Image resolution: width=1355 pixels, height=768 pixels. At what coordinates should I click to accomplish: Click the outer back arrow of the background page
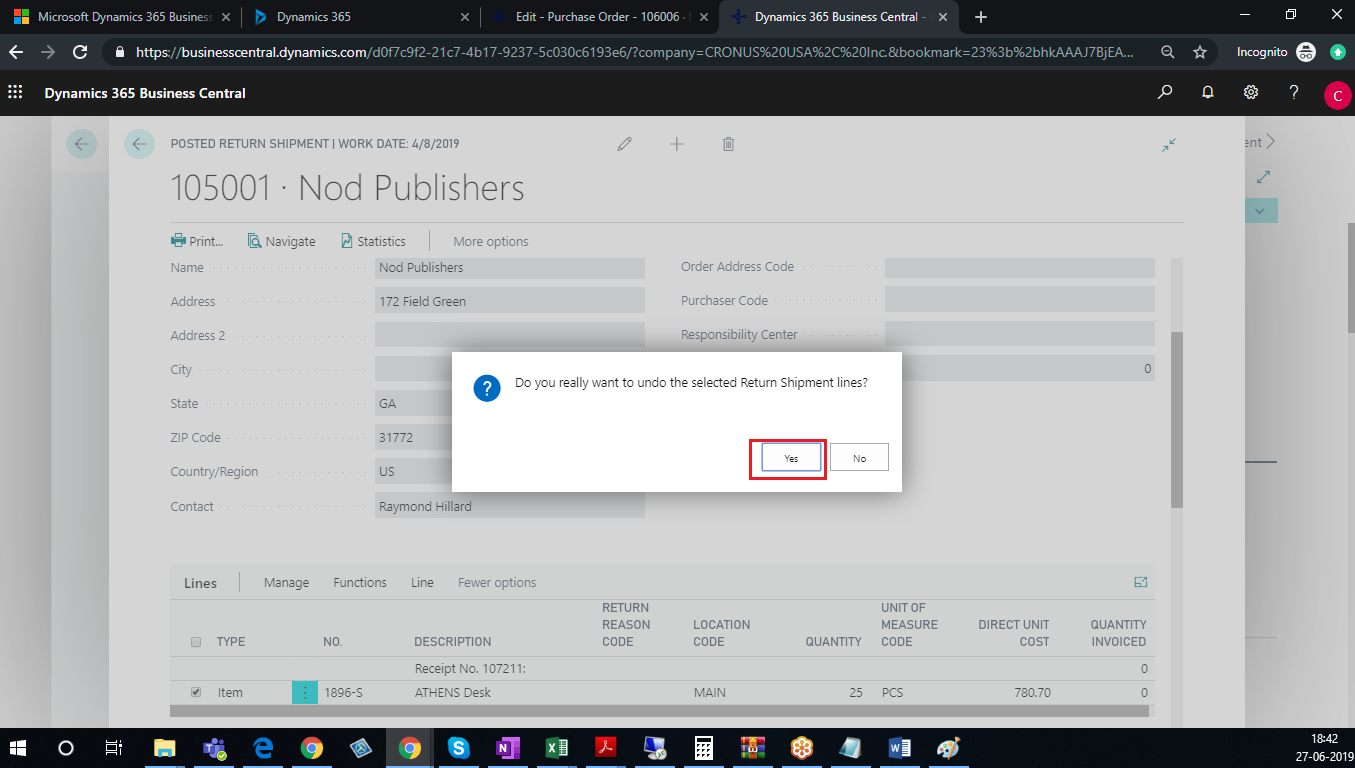(82, 144)
